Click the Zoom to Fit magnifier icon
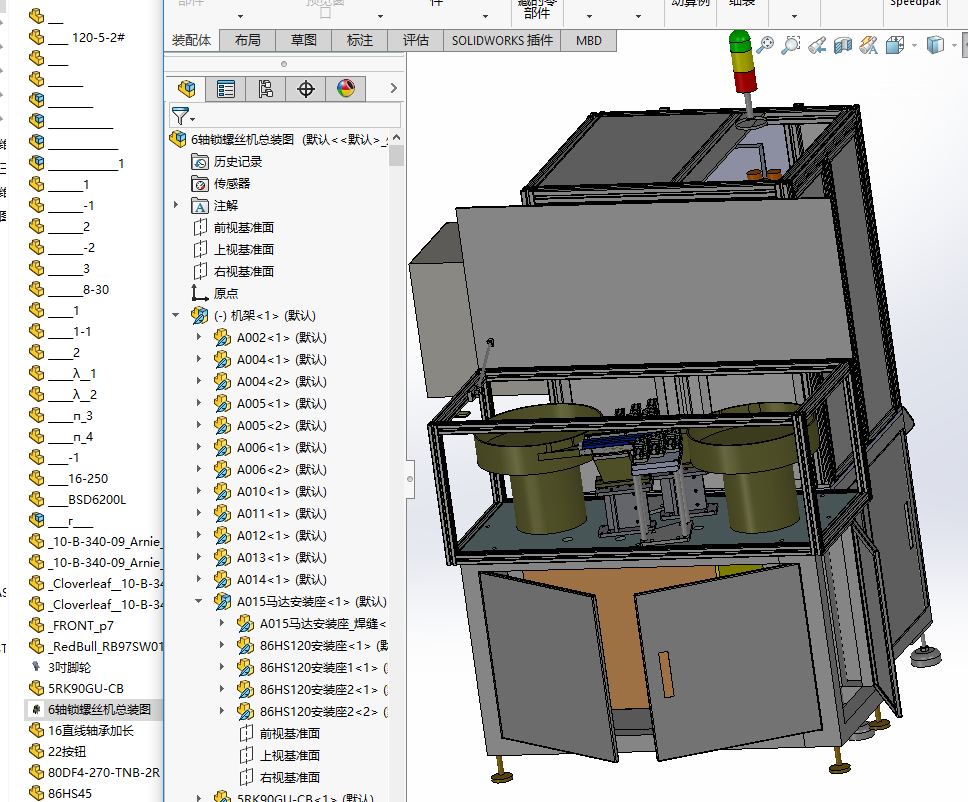The width and height of the screenshot is (968, 802). (x=765, y=45)
